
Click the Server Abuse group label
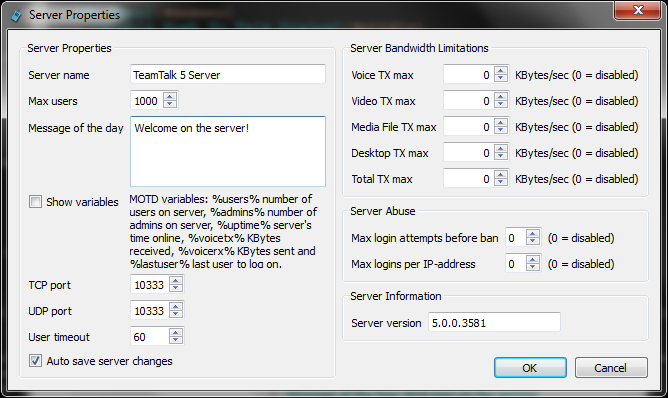(x=383, y=211)
